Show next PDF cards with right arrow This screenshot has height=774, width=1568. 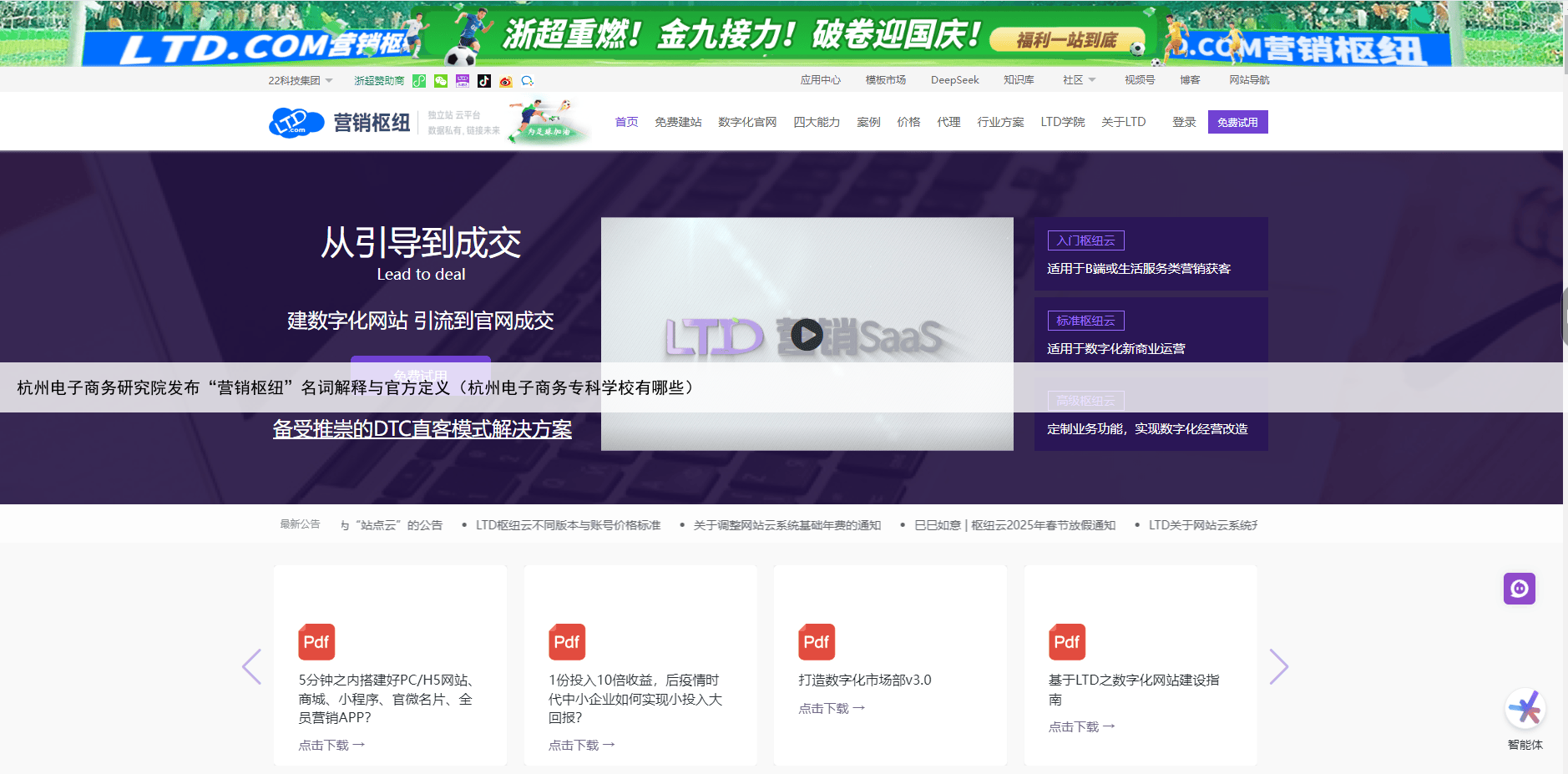[1278, 666]
